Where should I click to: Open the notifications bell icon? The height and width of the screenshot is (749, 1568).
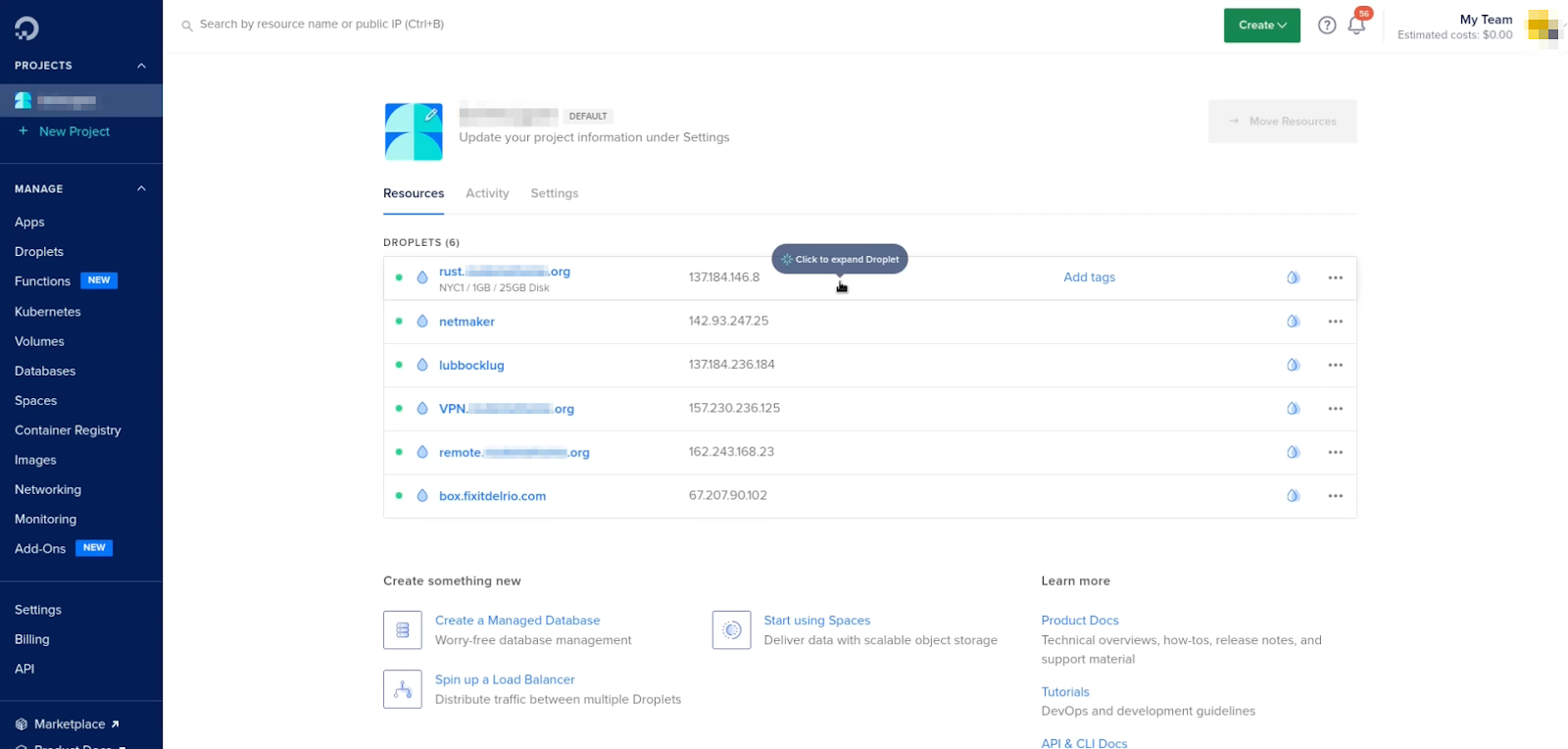coord(1356,25)
